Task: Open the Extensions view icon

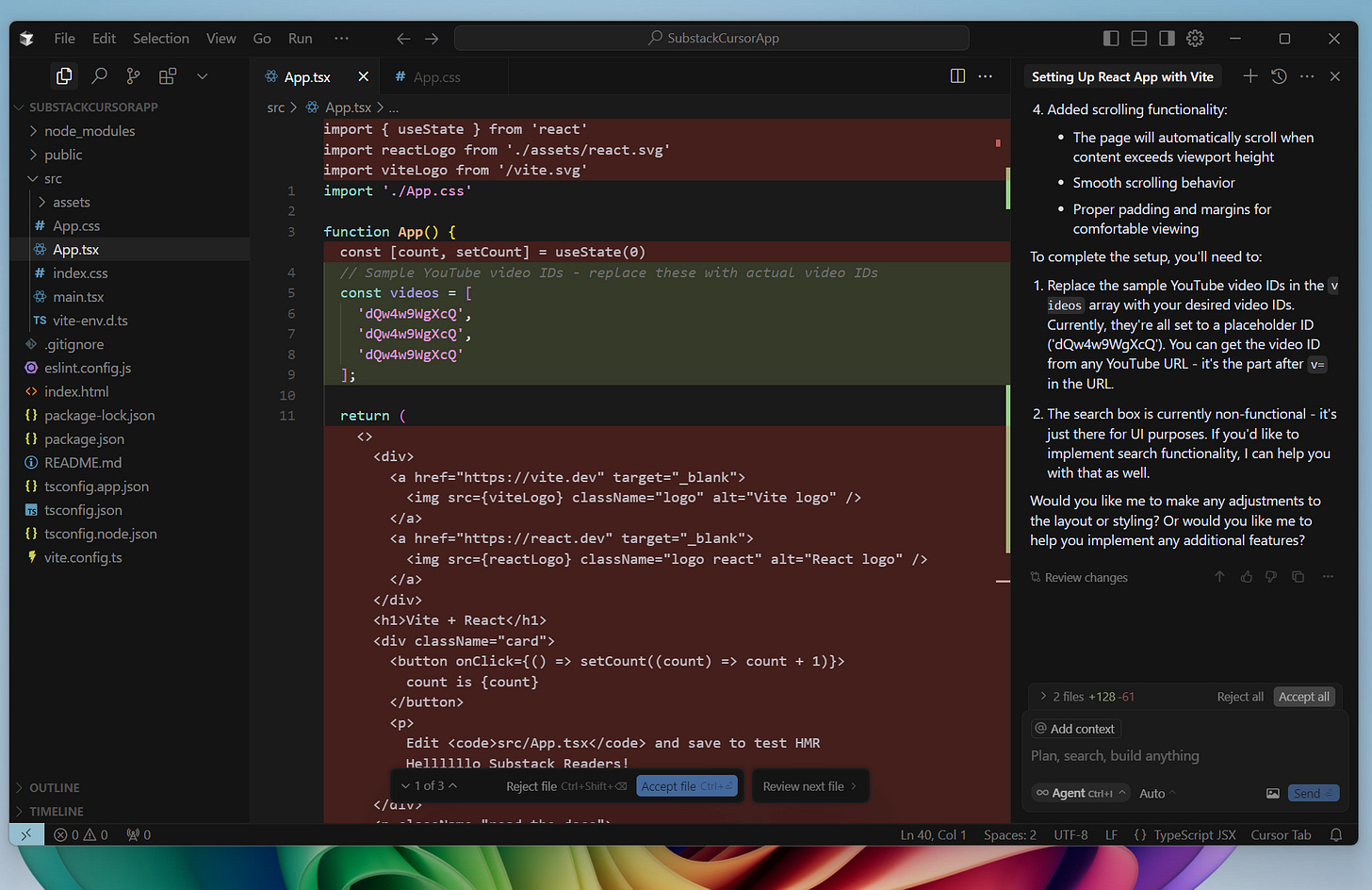Action: coord(168,76)
